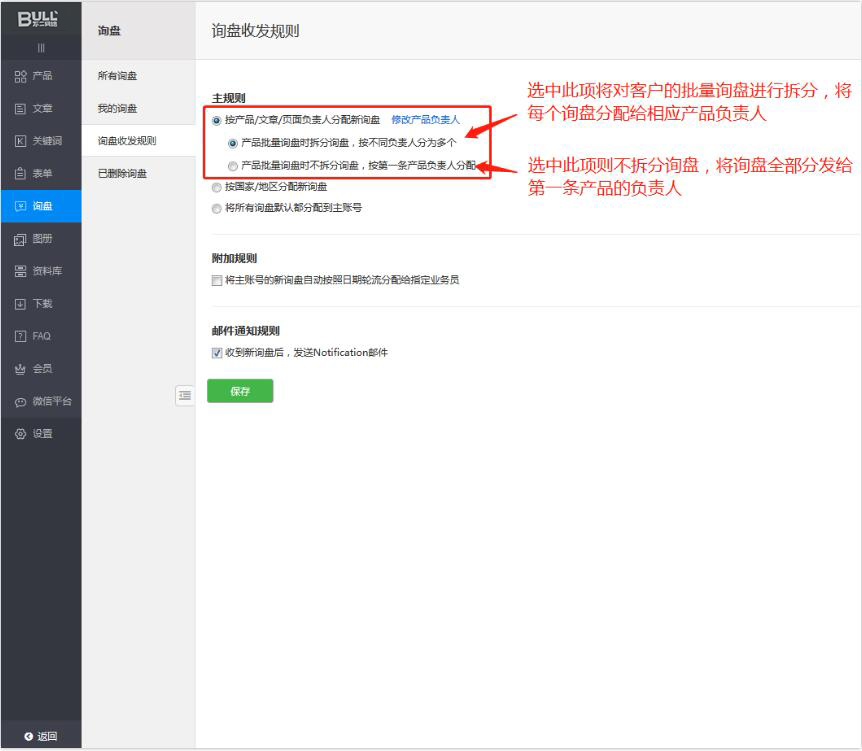Collapse the sidebar using the top handle
Viewport: 862px width, 751px height.
pyautogui.click(x=41, y=48)
